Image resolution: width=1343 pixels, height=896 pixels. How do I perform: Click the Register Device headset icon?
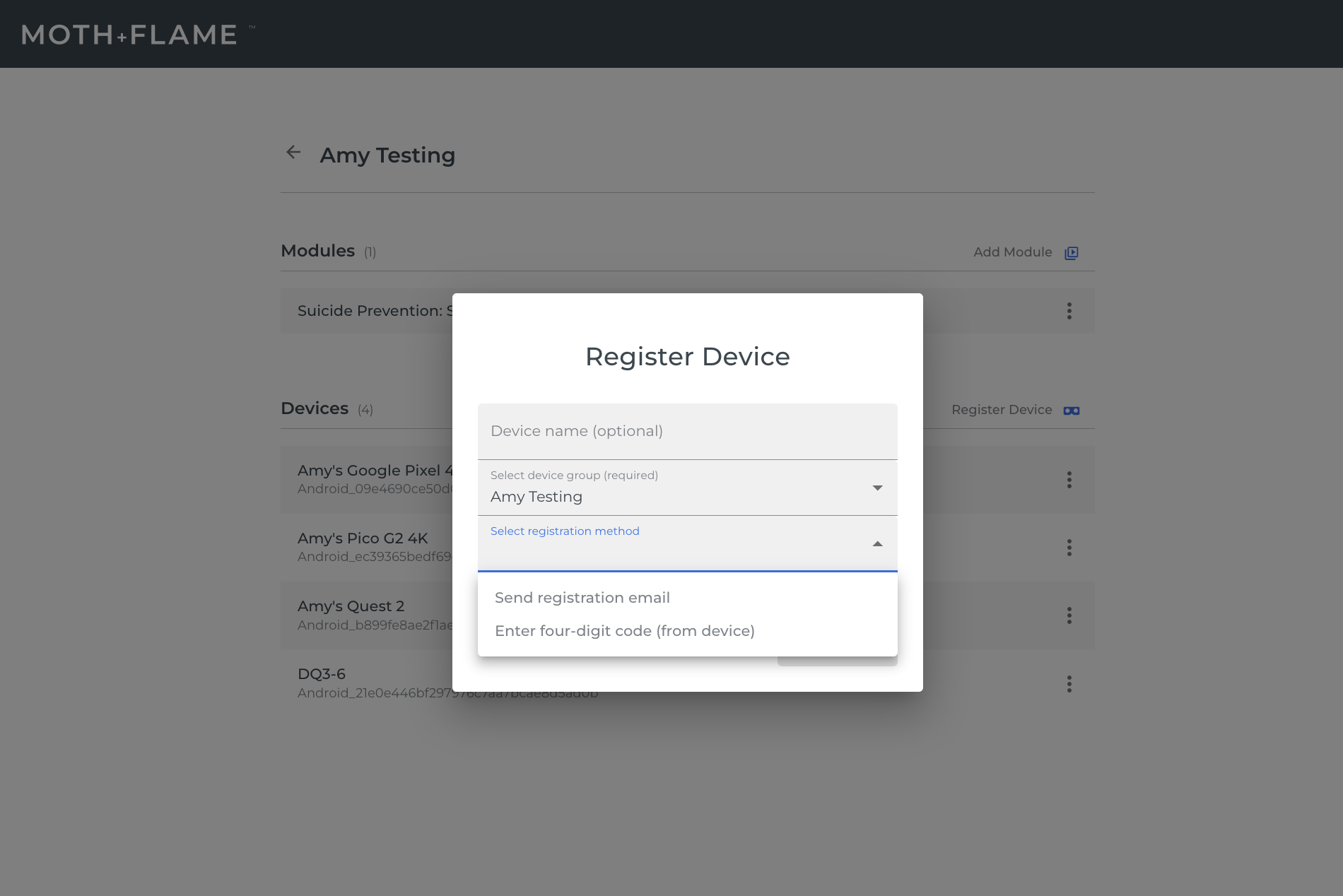[1072, 411]
